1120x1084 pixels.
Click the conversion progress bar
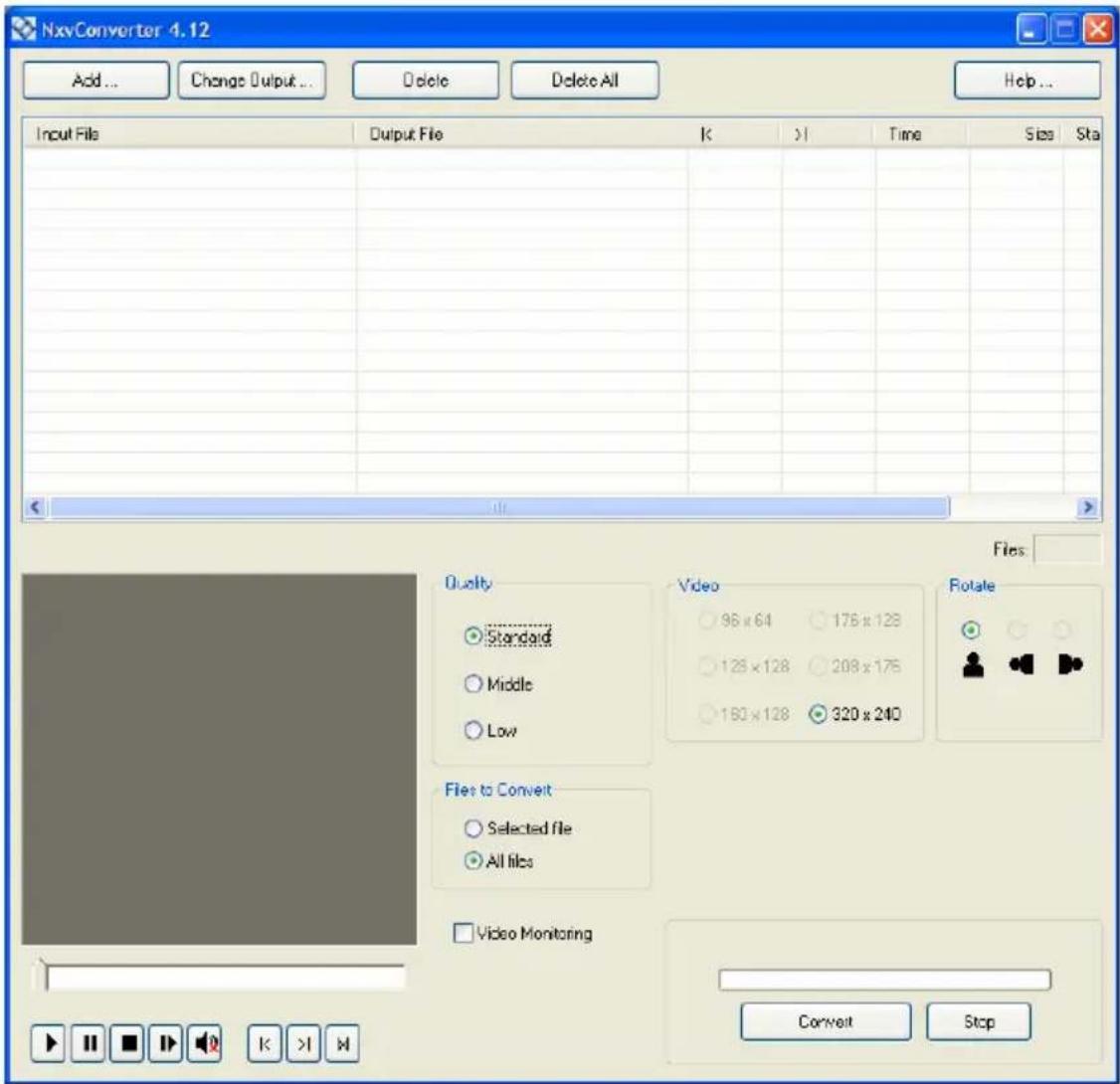click(x=884, y=979)
